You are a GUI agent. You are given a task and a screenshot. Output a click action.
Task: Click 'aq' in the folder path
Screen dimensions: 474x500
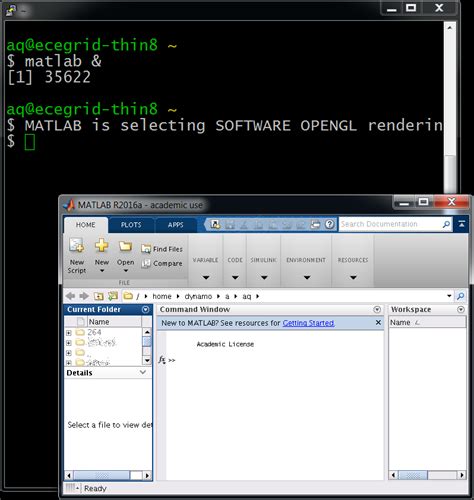pyautogui.click(x=247, y=296)
